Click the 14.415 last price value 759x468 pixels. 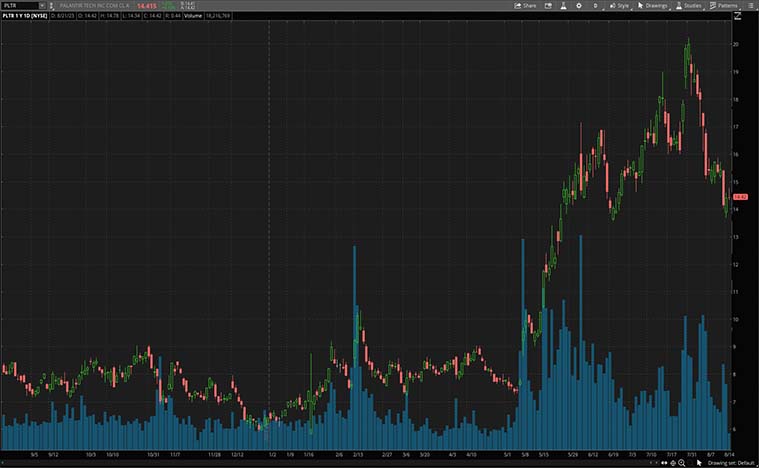147,6
